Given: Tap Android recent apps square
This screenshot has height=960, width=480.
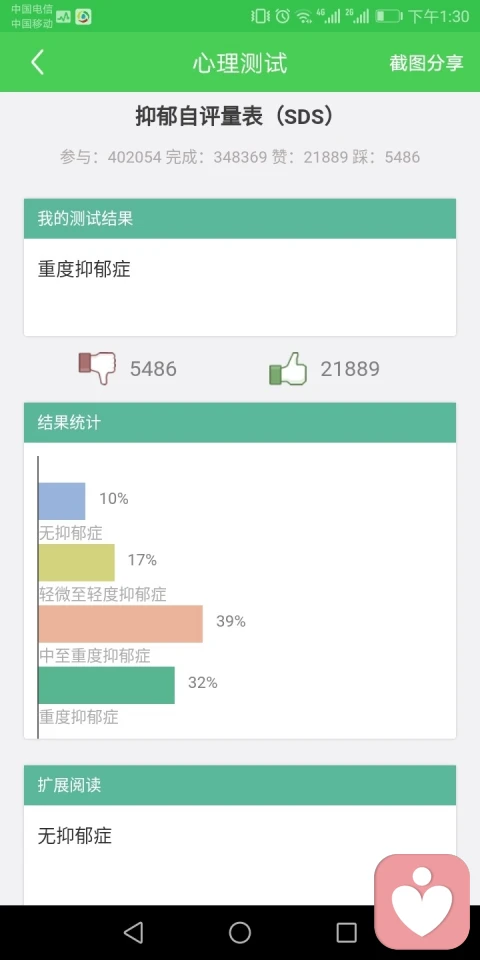Looking at the screenshot, I should pyautogui.click(x=347, y=932).
